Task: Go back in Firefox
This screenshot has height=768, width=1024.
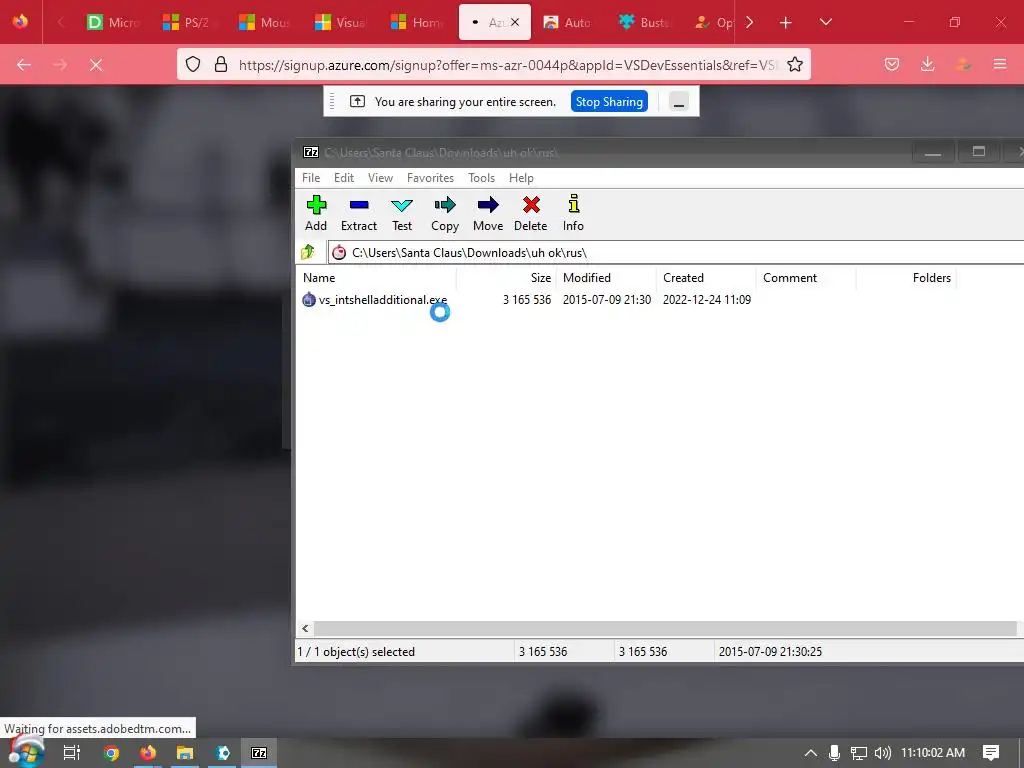Action: [x=24, y=65]
